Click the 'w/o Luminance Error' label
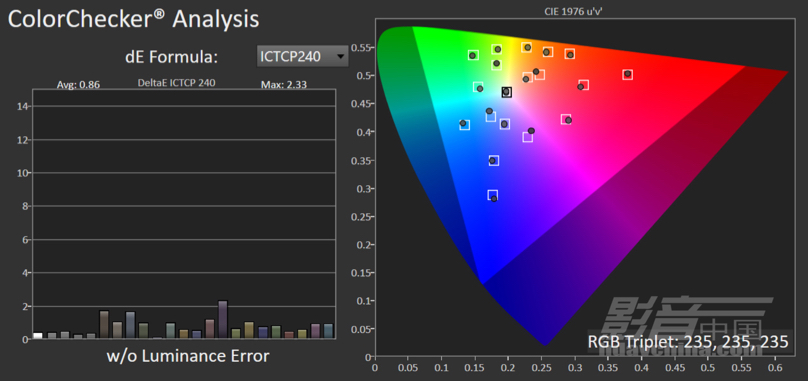The image size is (808, 381). pos(188,356)
